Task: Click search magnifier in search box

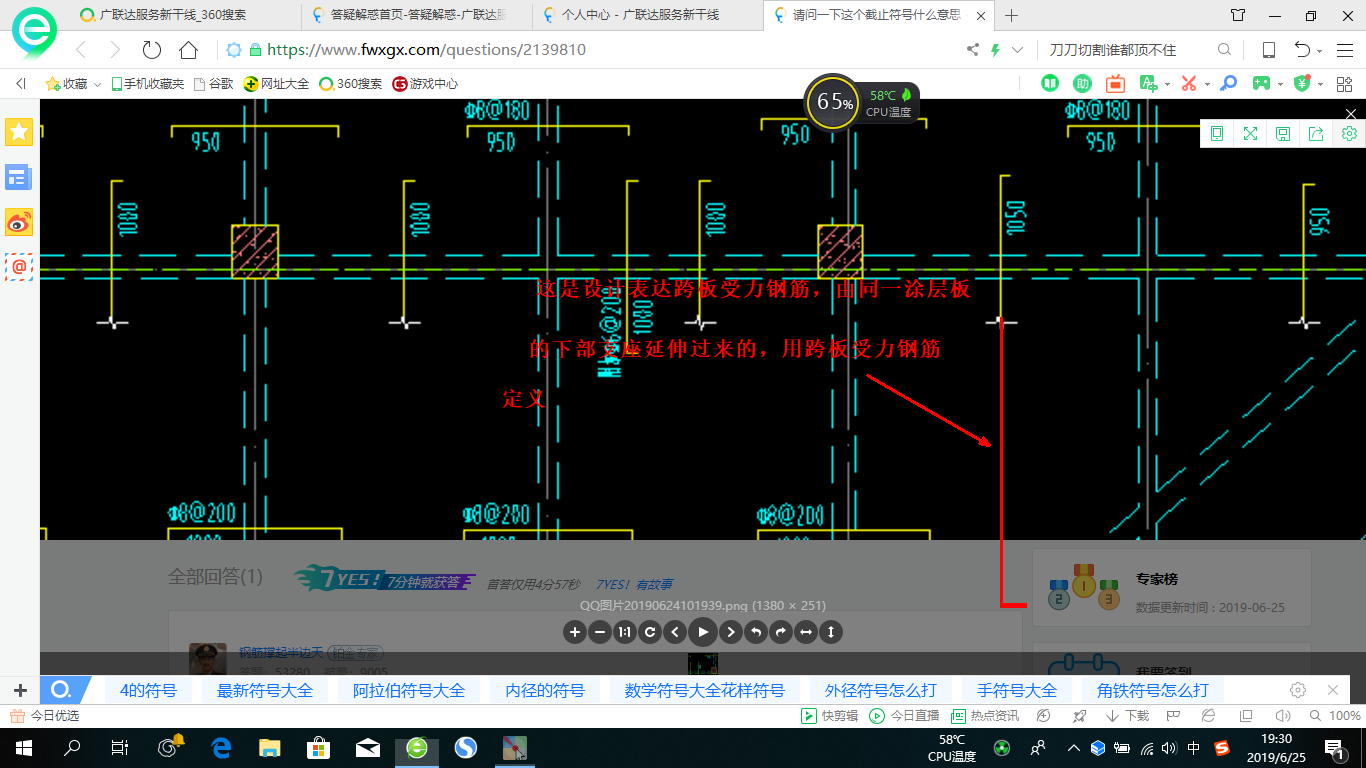Action: [1224, 50]
